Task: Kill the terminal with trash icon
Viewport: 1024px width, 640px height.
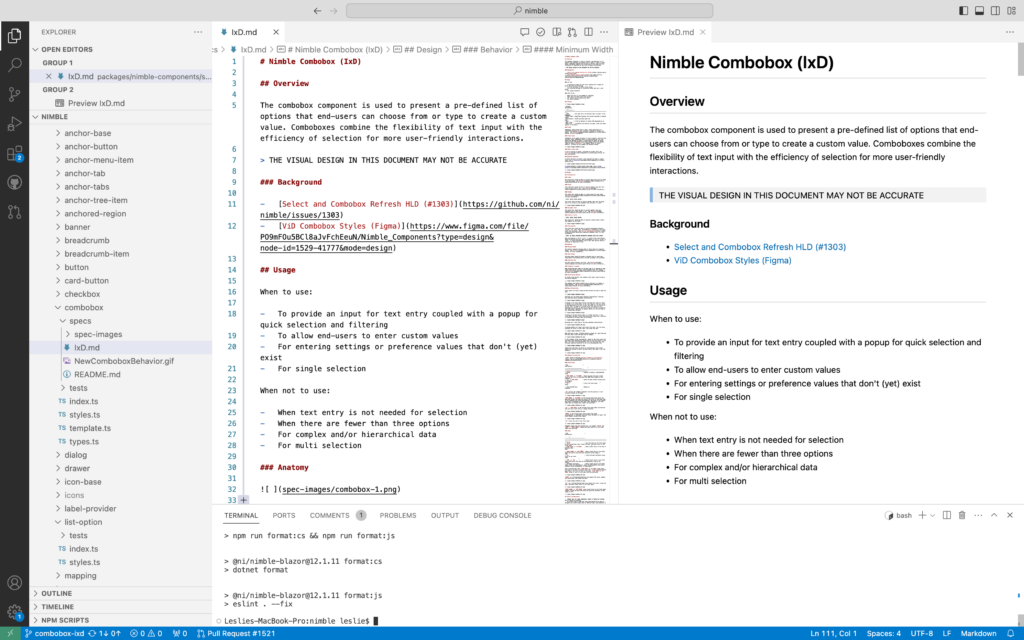Action: (962, 515)
